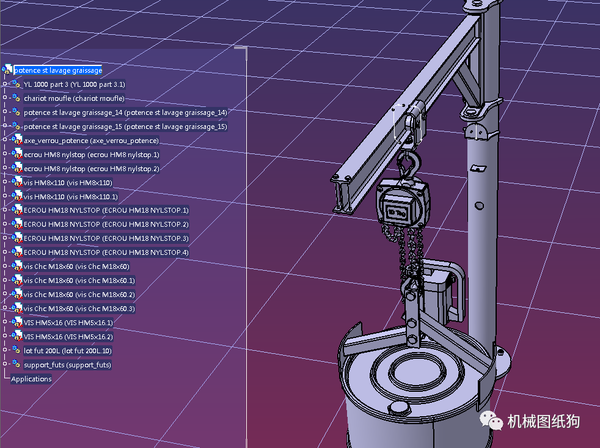The width and height of the screenshot is (600, 448).
Task: Click the potence st lavage graissage_14 icon
Action: 16,112
